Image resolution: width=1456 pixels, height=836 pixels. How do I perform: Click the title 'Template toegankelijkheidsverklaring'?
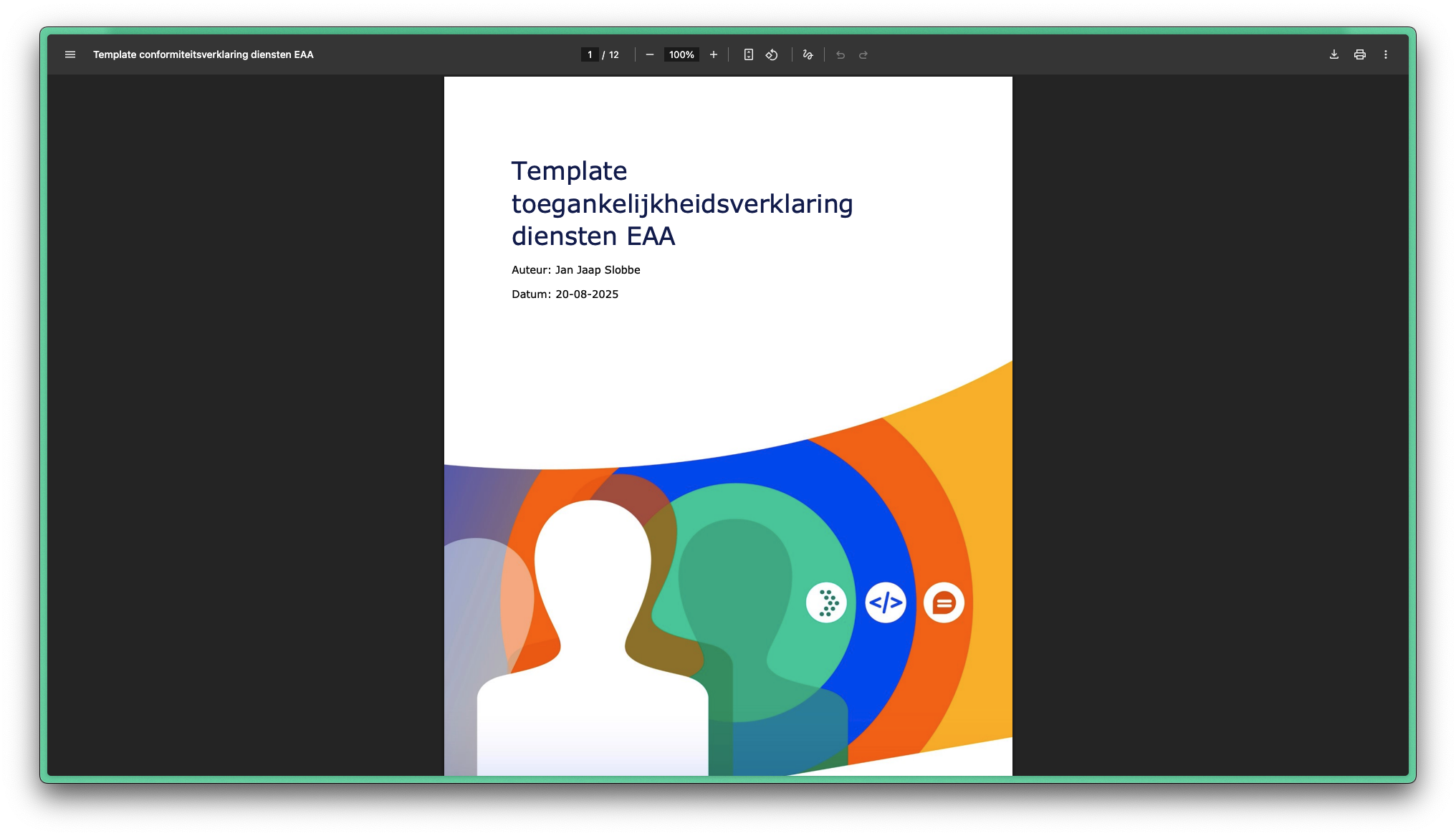[x=681, y=203]
